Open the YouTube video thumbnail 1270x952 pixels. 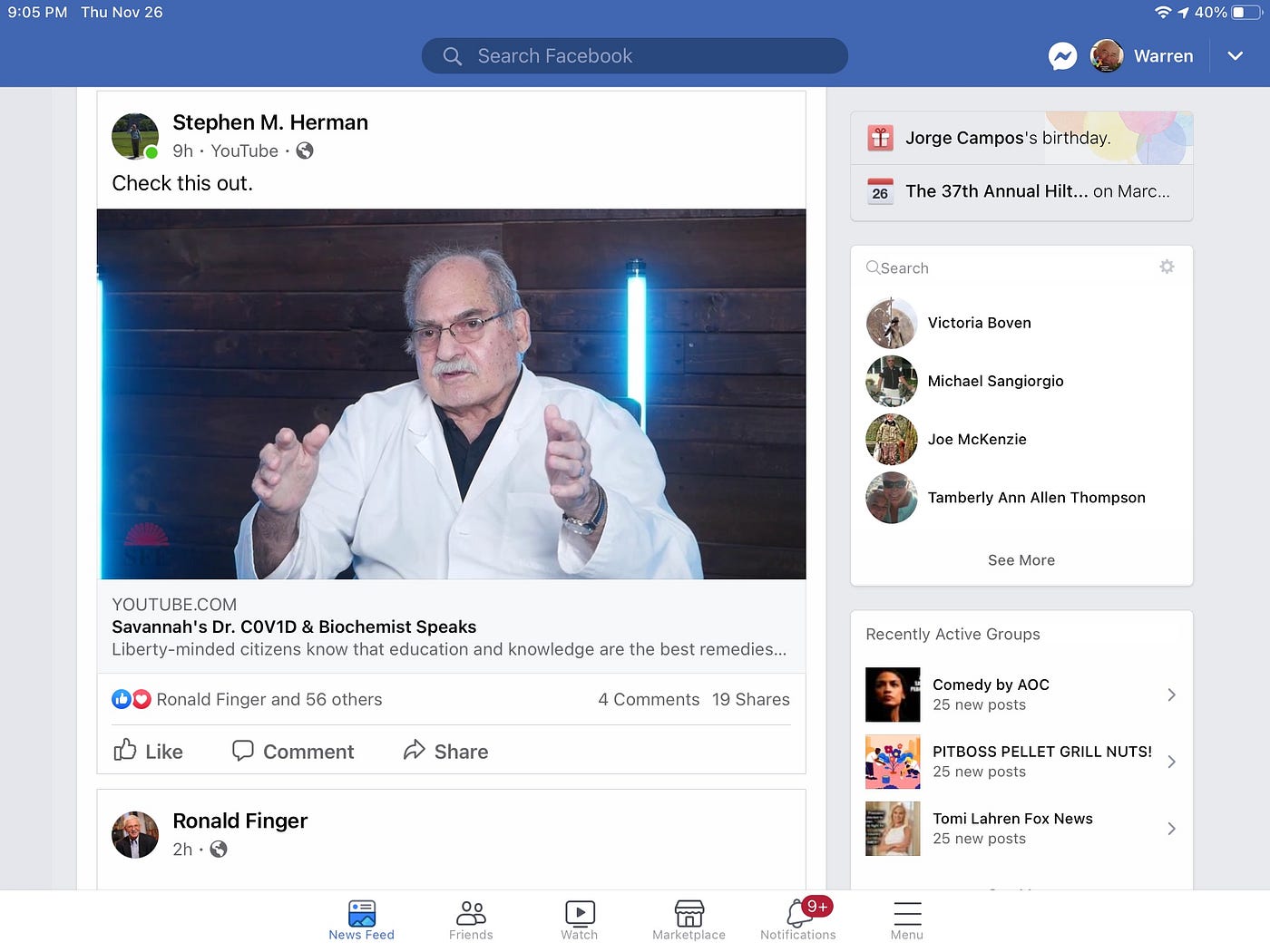click(451, 394)
